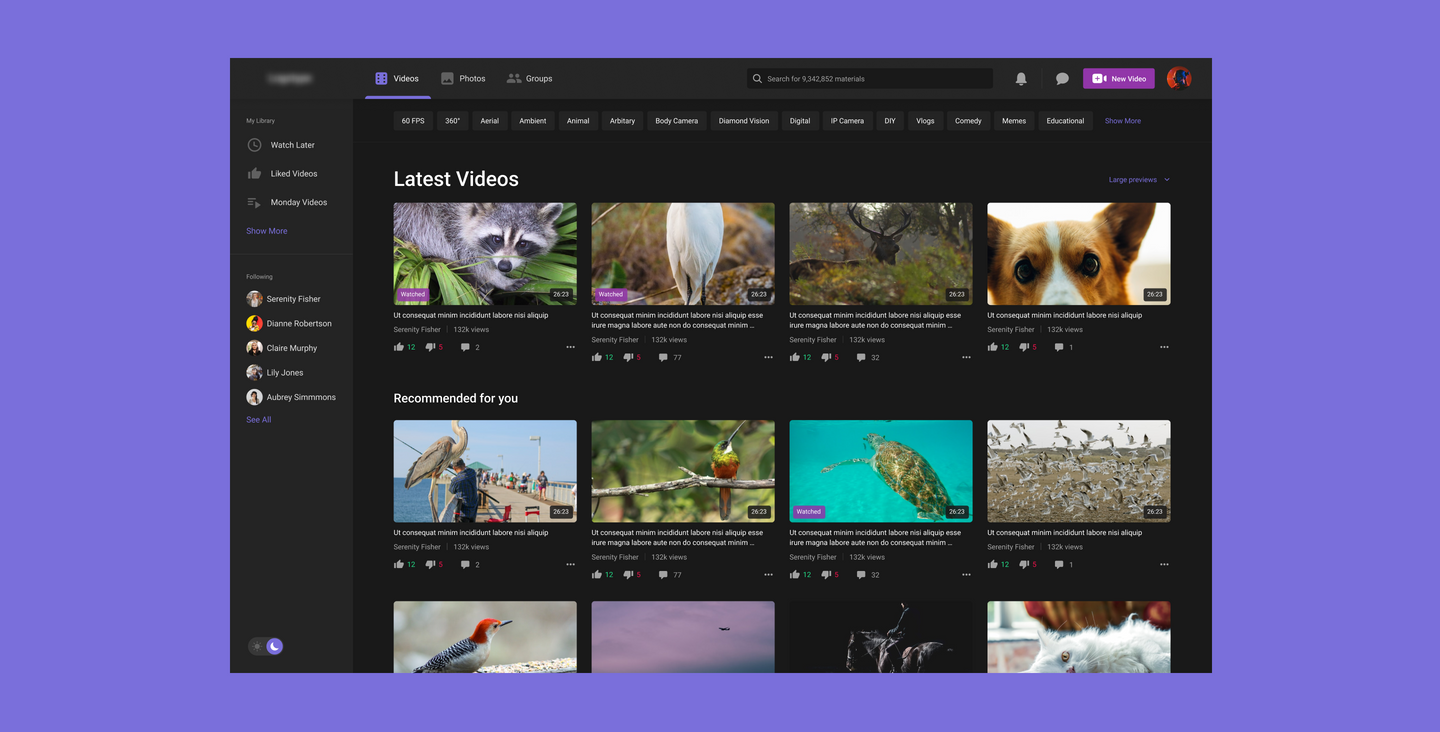This screenshot has width=1440, height=732.
Task: Open more options for the sea turtle video
Action: coord(966,575)
